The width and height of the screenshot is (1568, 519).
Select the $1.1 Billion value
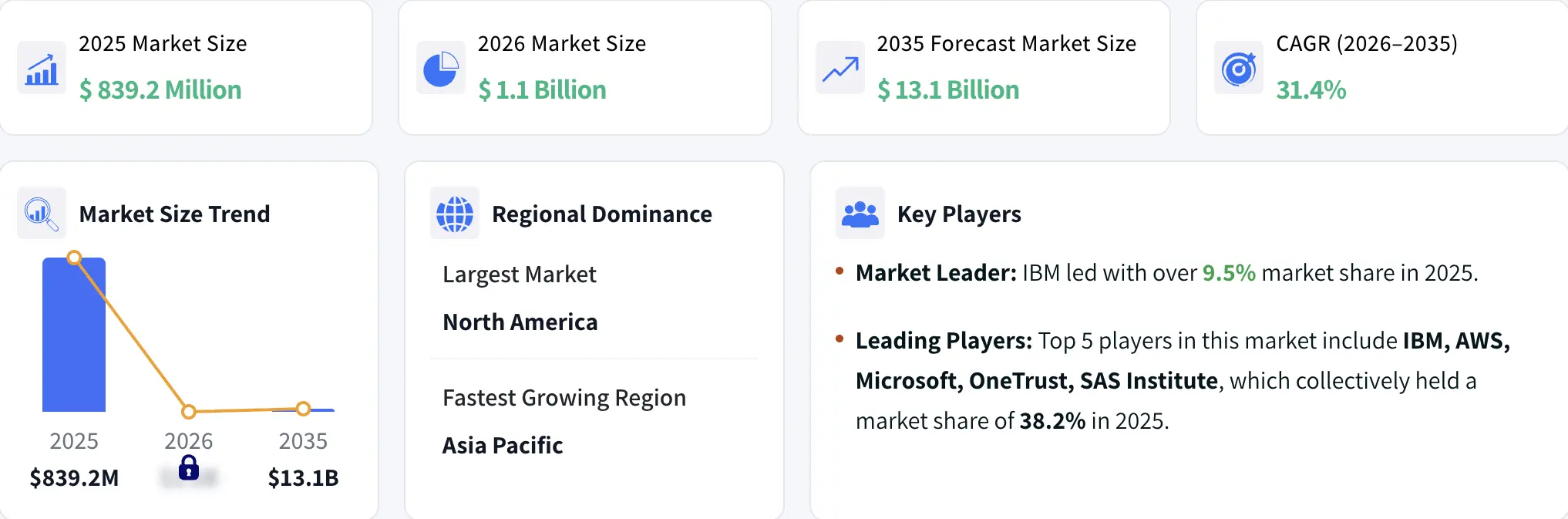point(542,90)
